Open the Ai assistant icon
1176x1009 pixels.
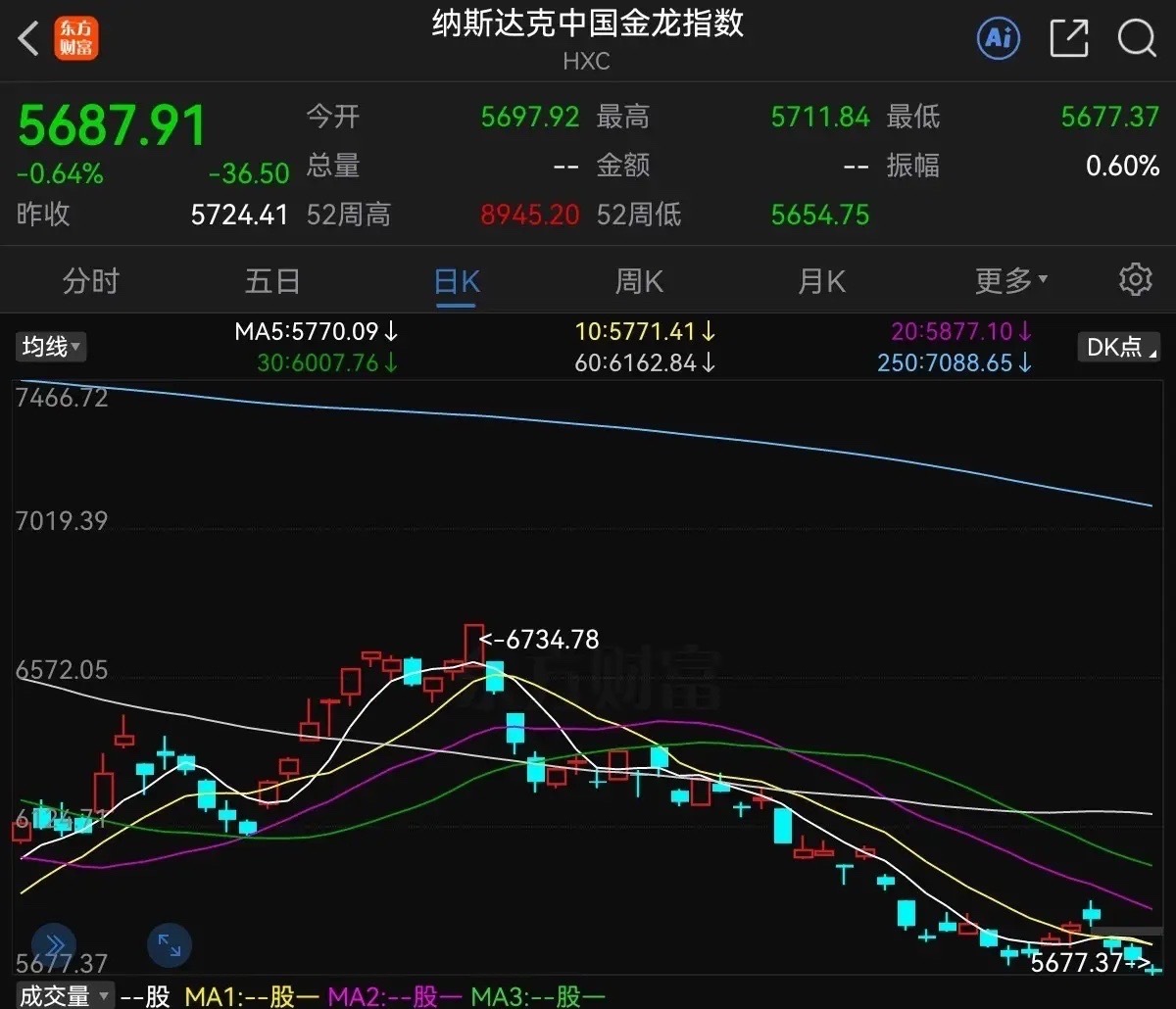point(999,39)
